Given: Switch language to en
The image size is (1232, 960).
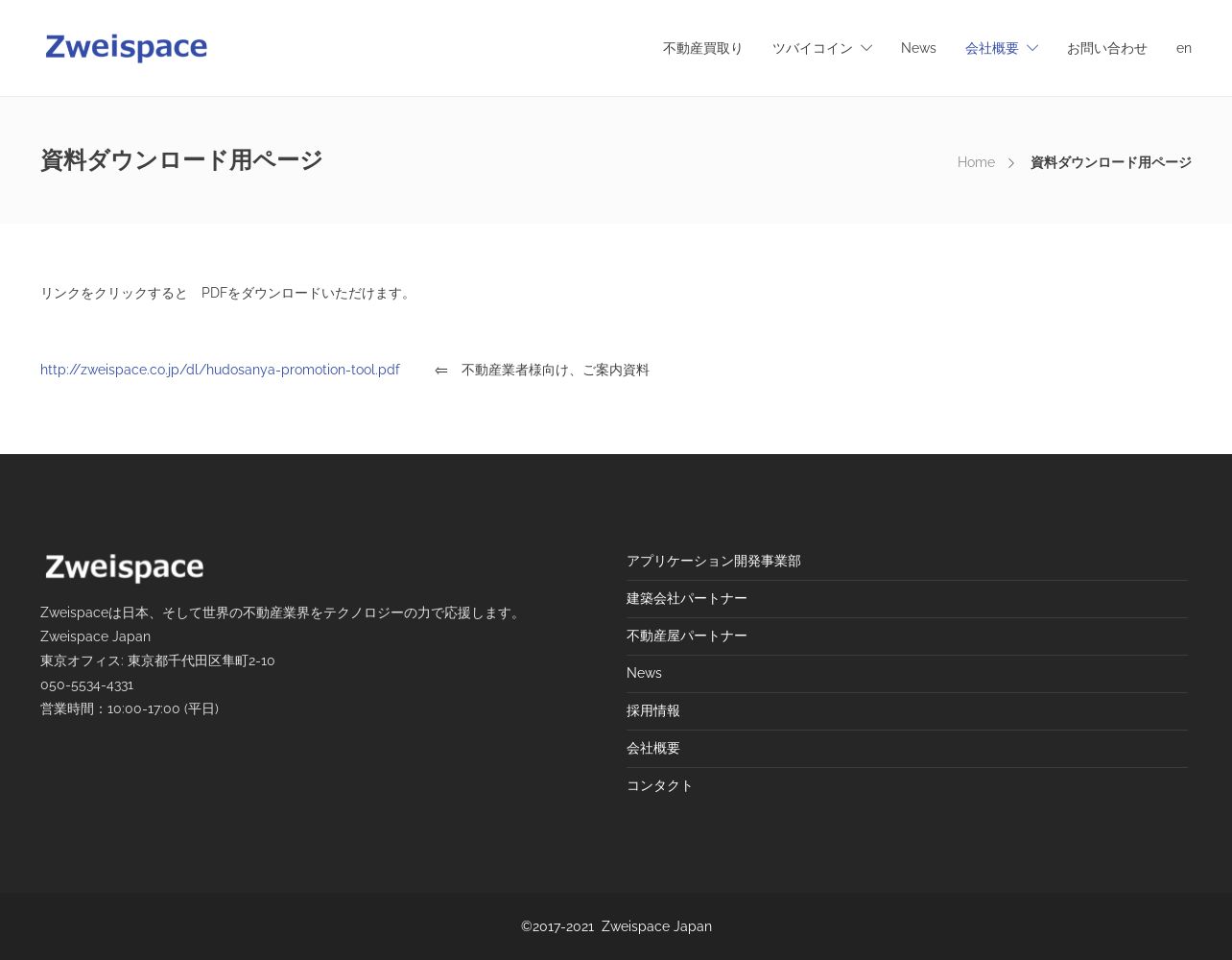Looking at the screenshot, I should tap(1183, 48).
